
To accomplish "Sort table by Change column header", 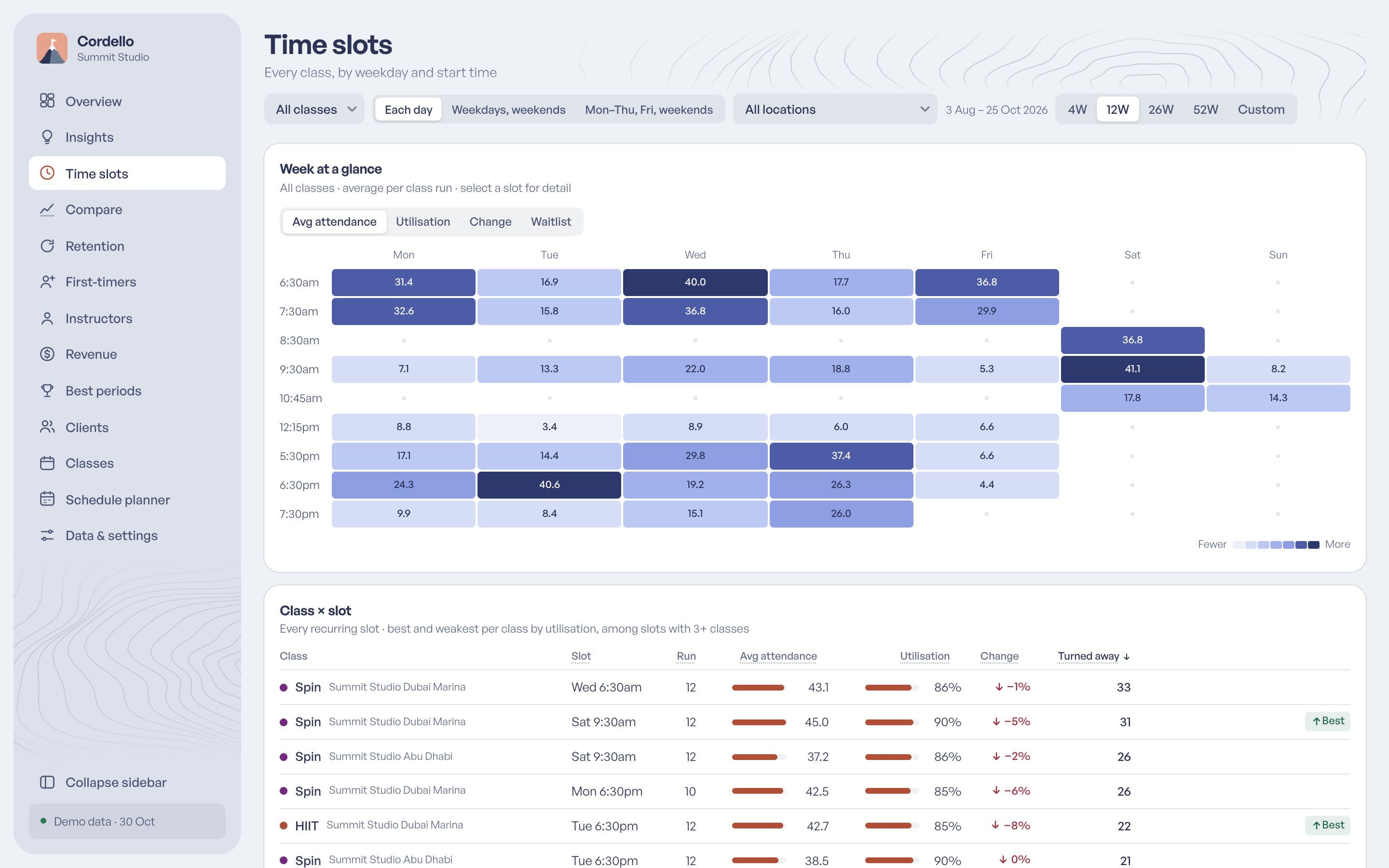I will 999,656.
